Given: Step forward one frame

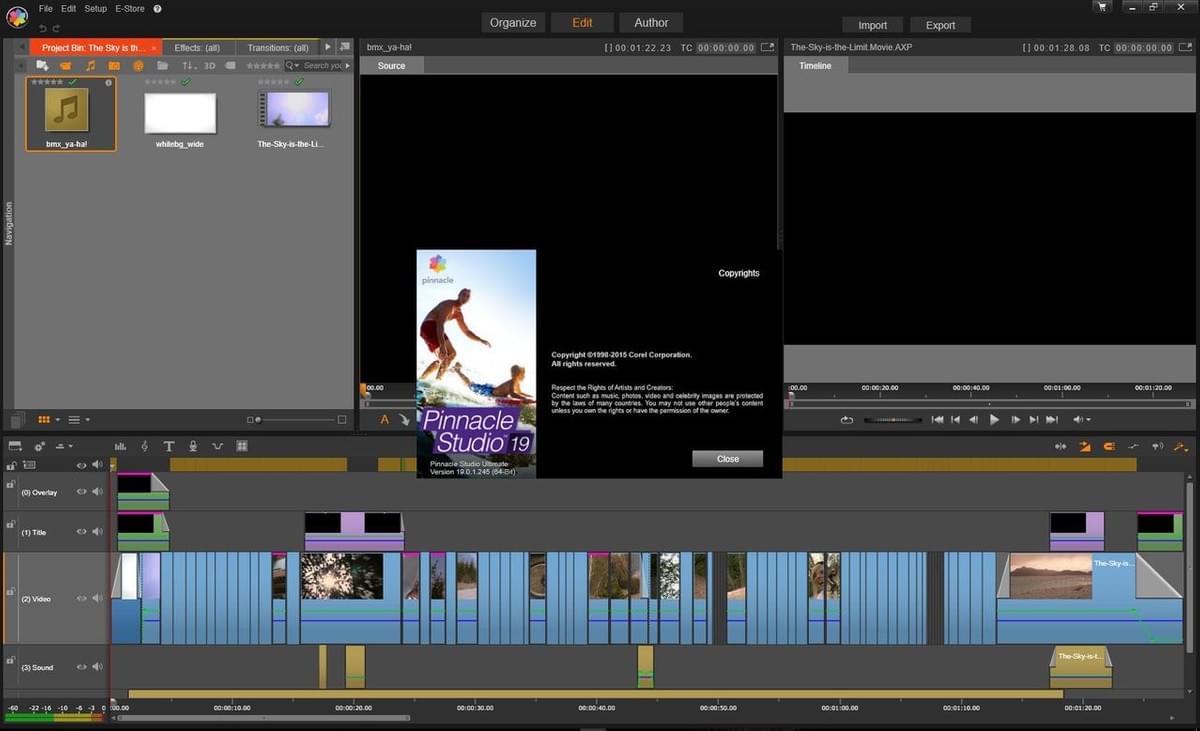Looking at the screenshot, I should pos(1016,420).
